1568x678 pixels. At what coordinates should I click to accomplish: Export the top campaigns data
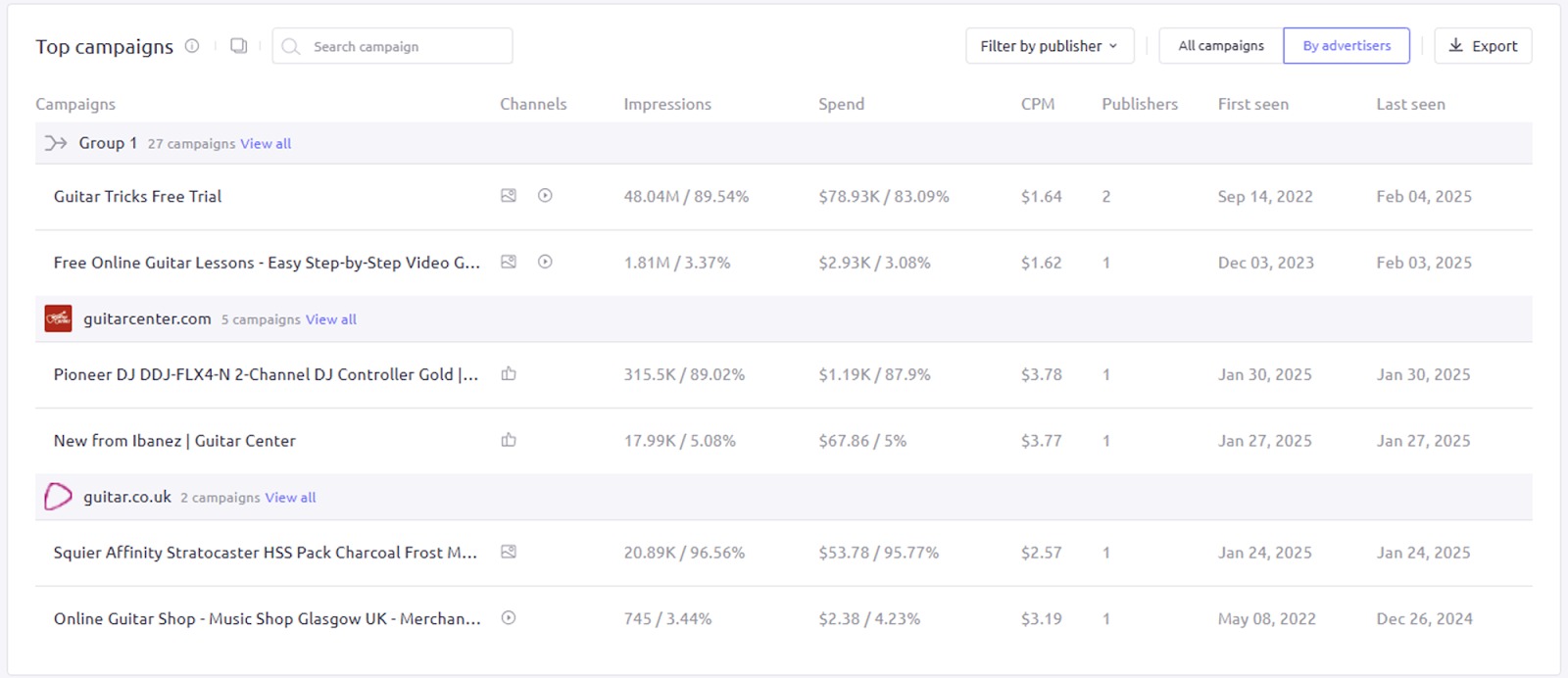click(x=1482, y=46)
